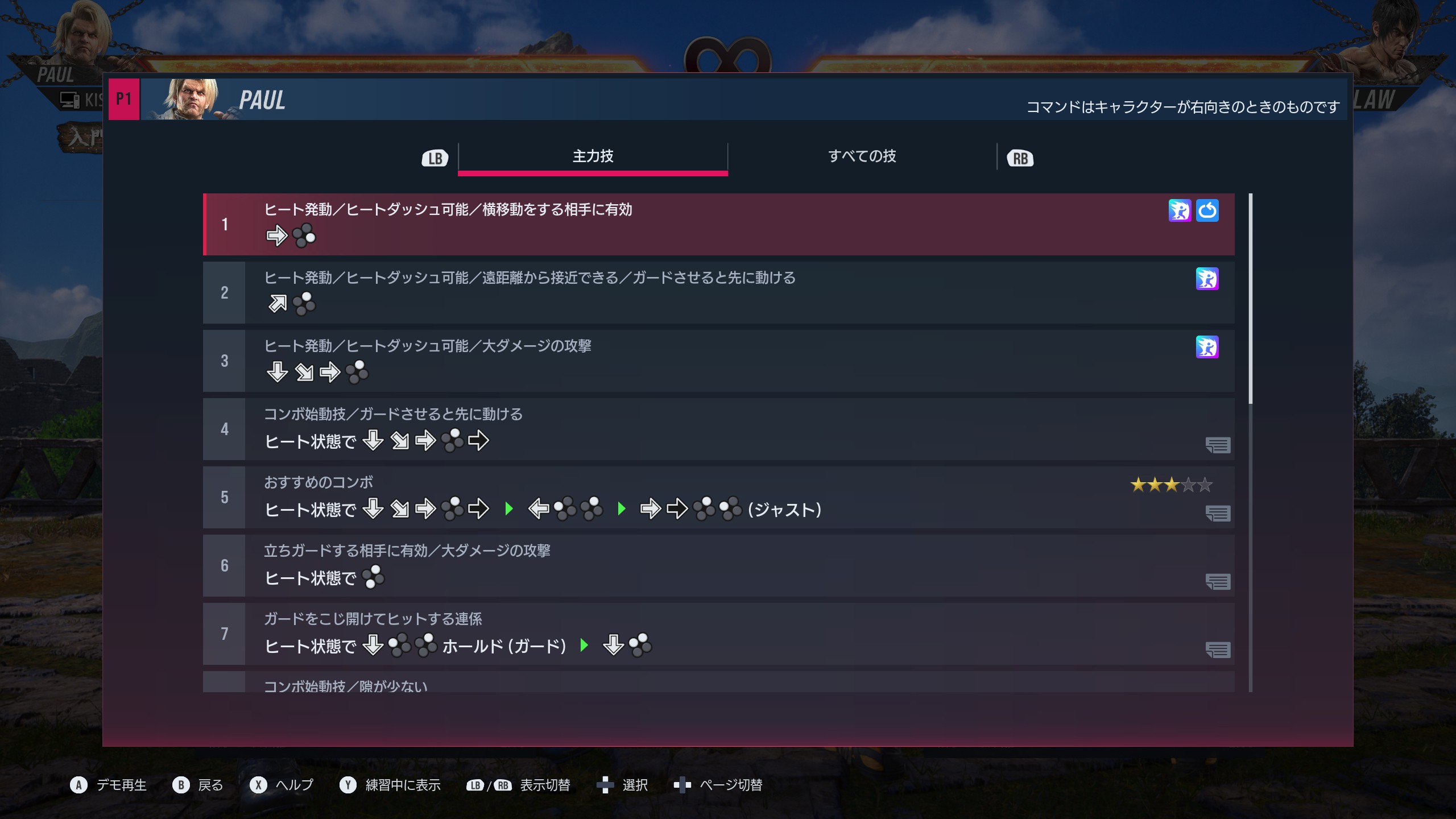Open the notes icon on move 6
Image resolution: width=1456 pixels, height=819 pixels.
[x=1218, y=581]
